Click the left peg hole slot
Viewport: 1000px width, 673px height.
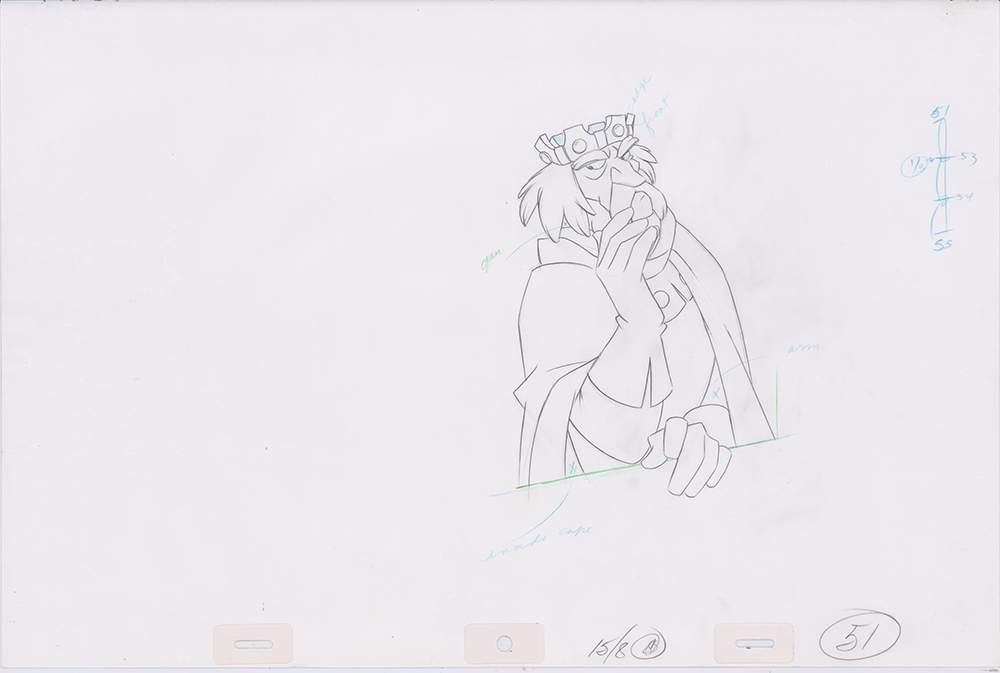(x=253, y=643)
